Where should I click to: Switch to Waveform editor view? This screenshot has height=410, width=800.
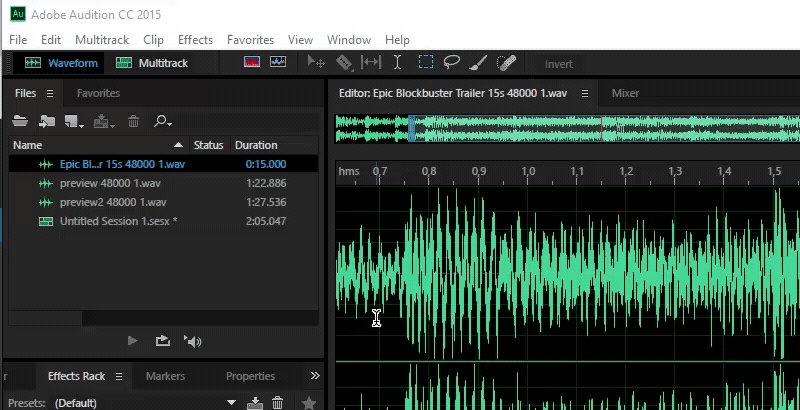click(61, 63)
